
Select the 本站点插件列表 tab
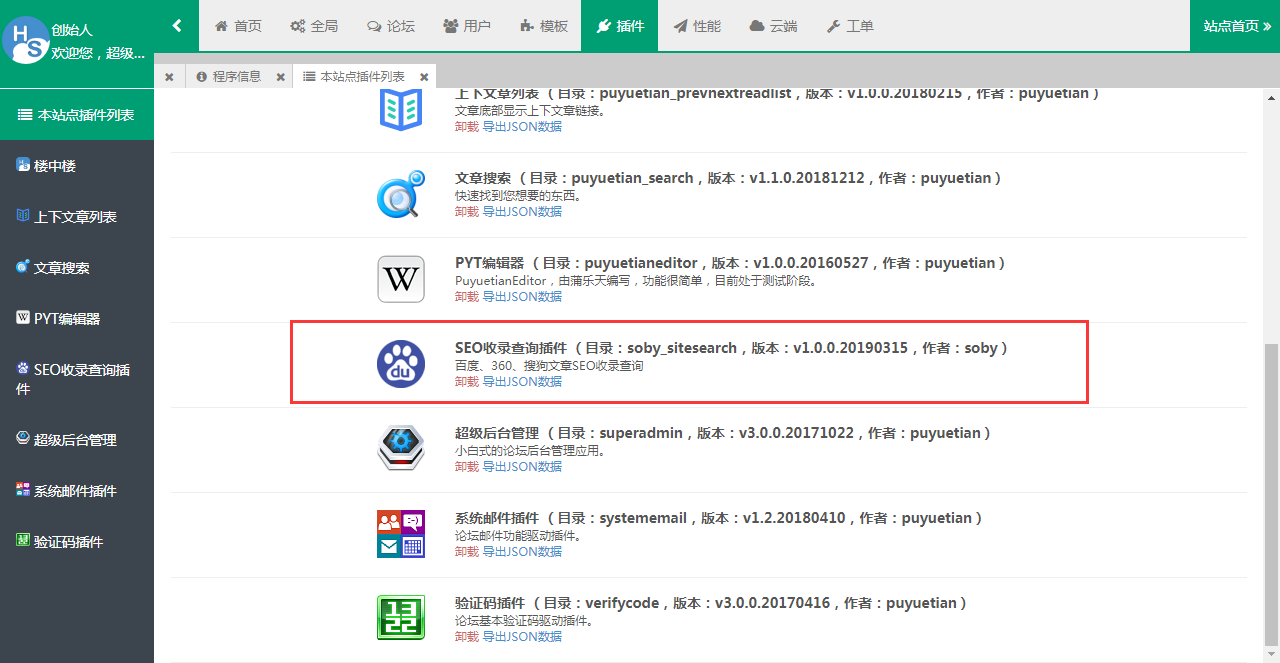[355, 76]
